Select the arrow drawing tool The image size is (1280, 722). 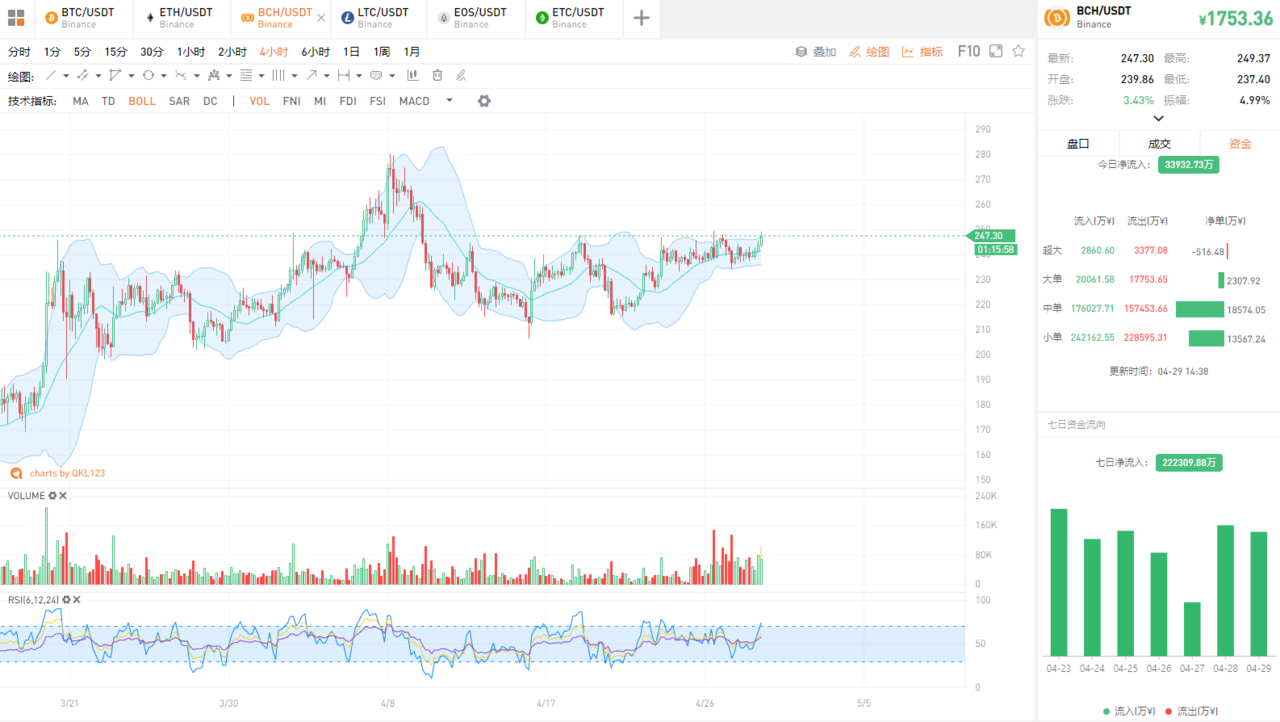(x=311, y=75)
